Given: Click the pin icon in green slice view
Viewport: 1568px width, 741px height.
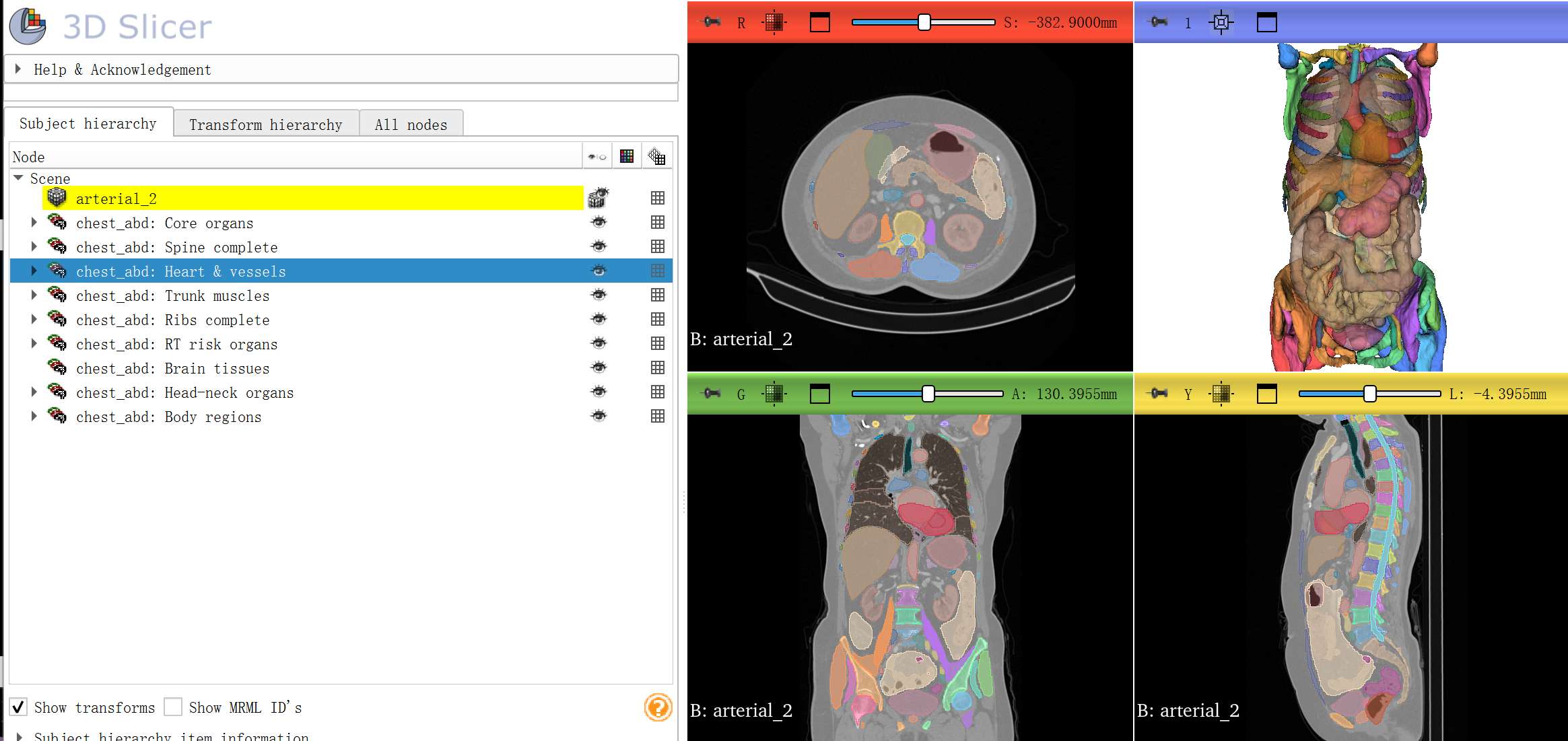Looking at the screenshot, I should click(x=711, y=394).
